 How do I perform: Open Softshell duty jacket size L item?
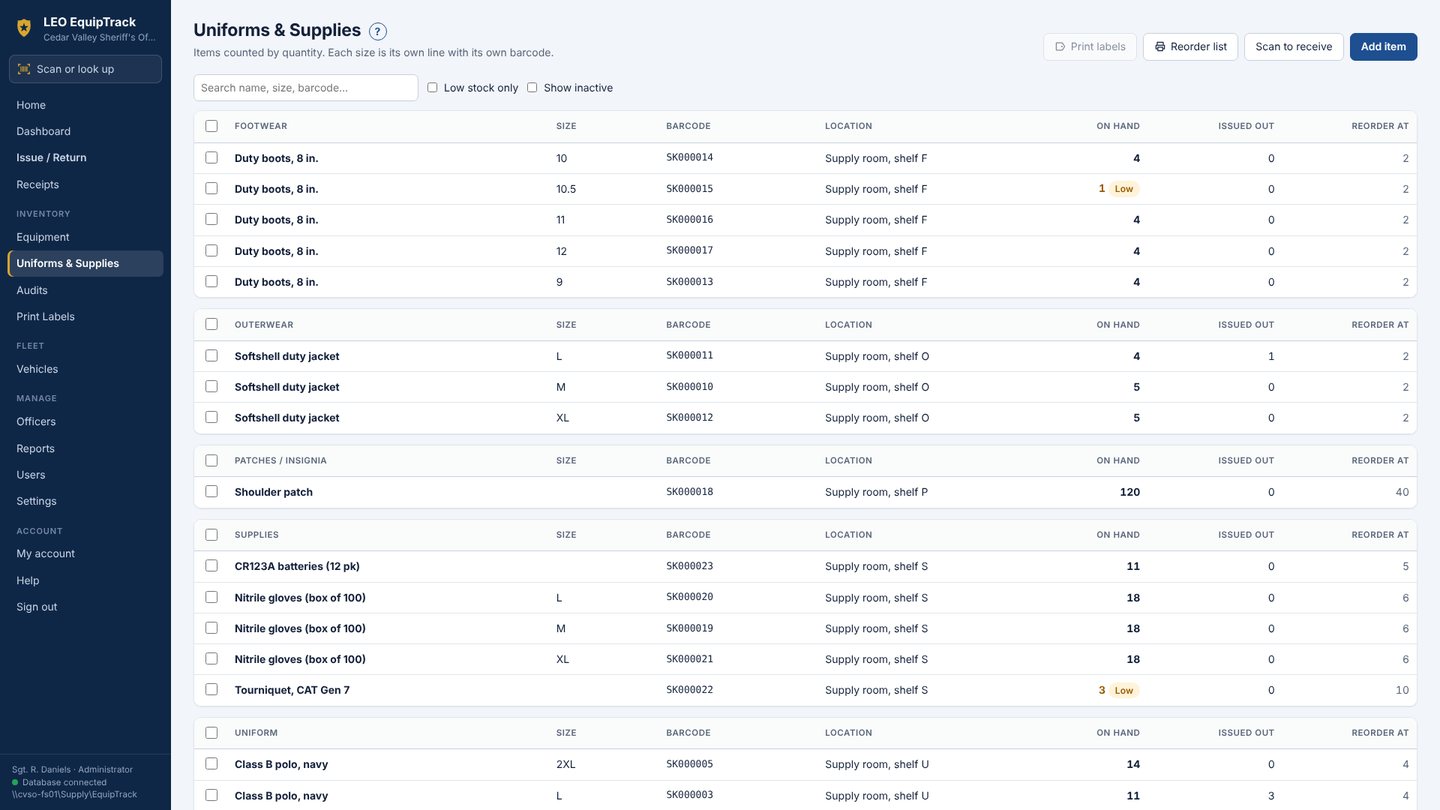[x=287, y=356]
